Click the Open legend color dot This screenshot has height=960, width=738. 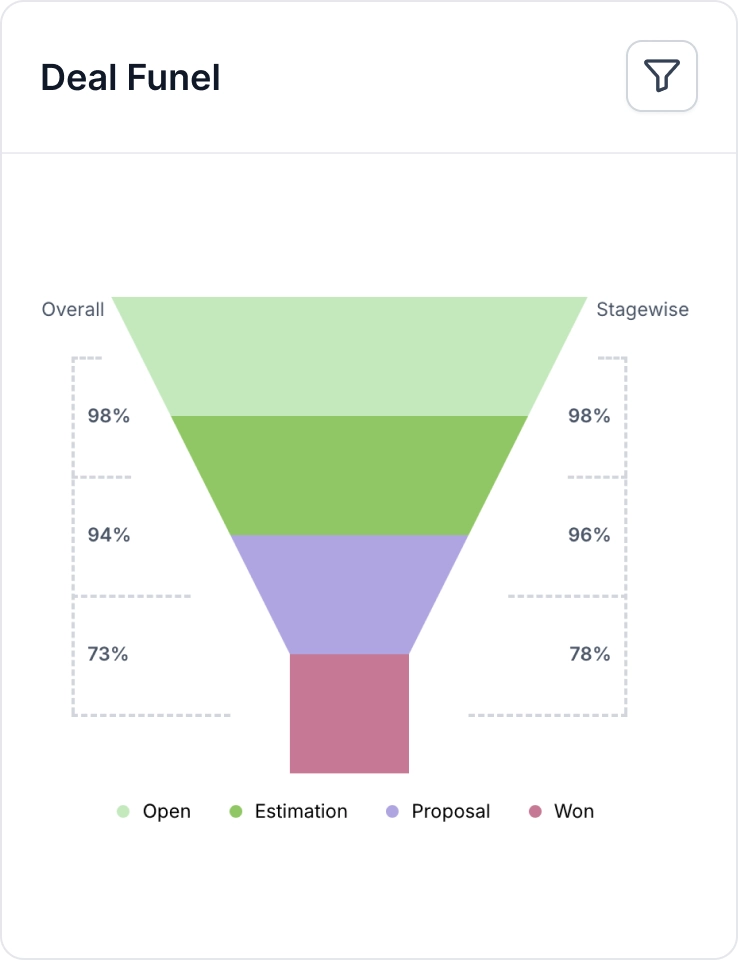coord(121,811)
